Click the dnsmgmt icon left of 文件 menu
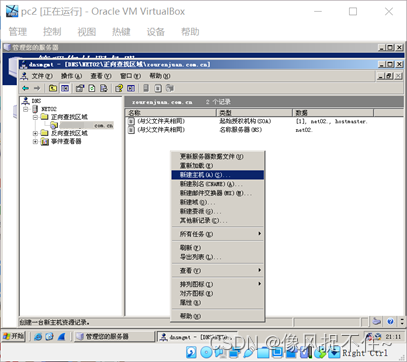 click(x=24, y=76)
